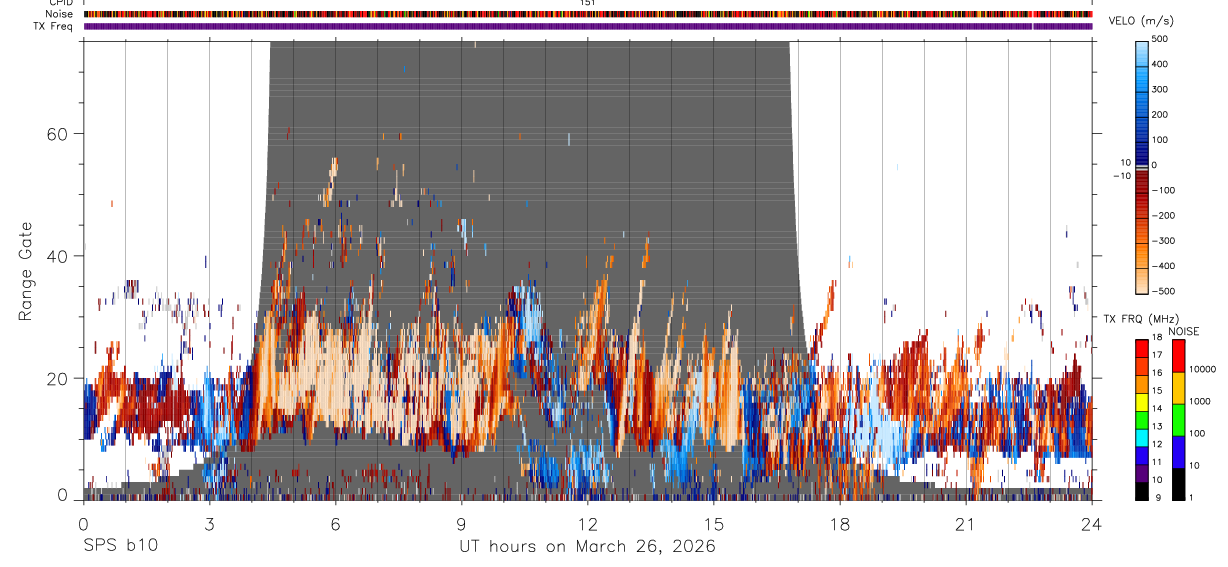Click the red segment of the NOISE colorbar
Screen dimensions: 1228x567
(x=1179, y=357)
